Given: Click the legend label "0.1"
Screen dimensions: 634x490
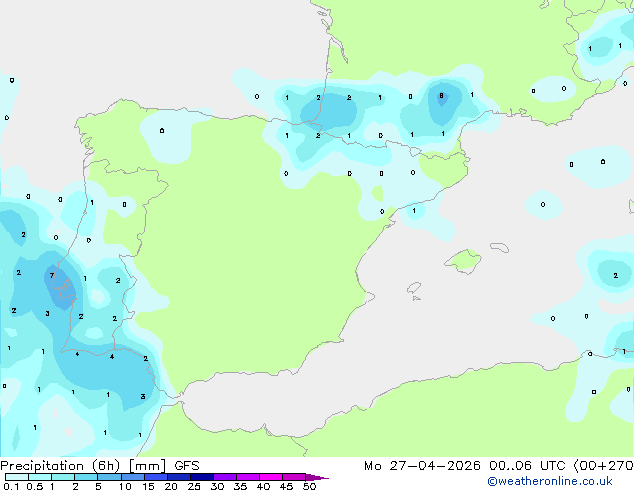Looking at the screenshot, I should (11, 486).
